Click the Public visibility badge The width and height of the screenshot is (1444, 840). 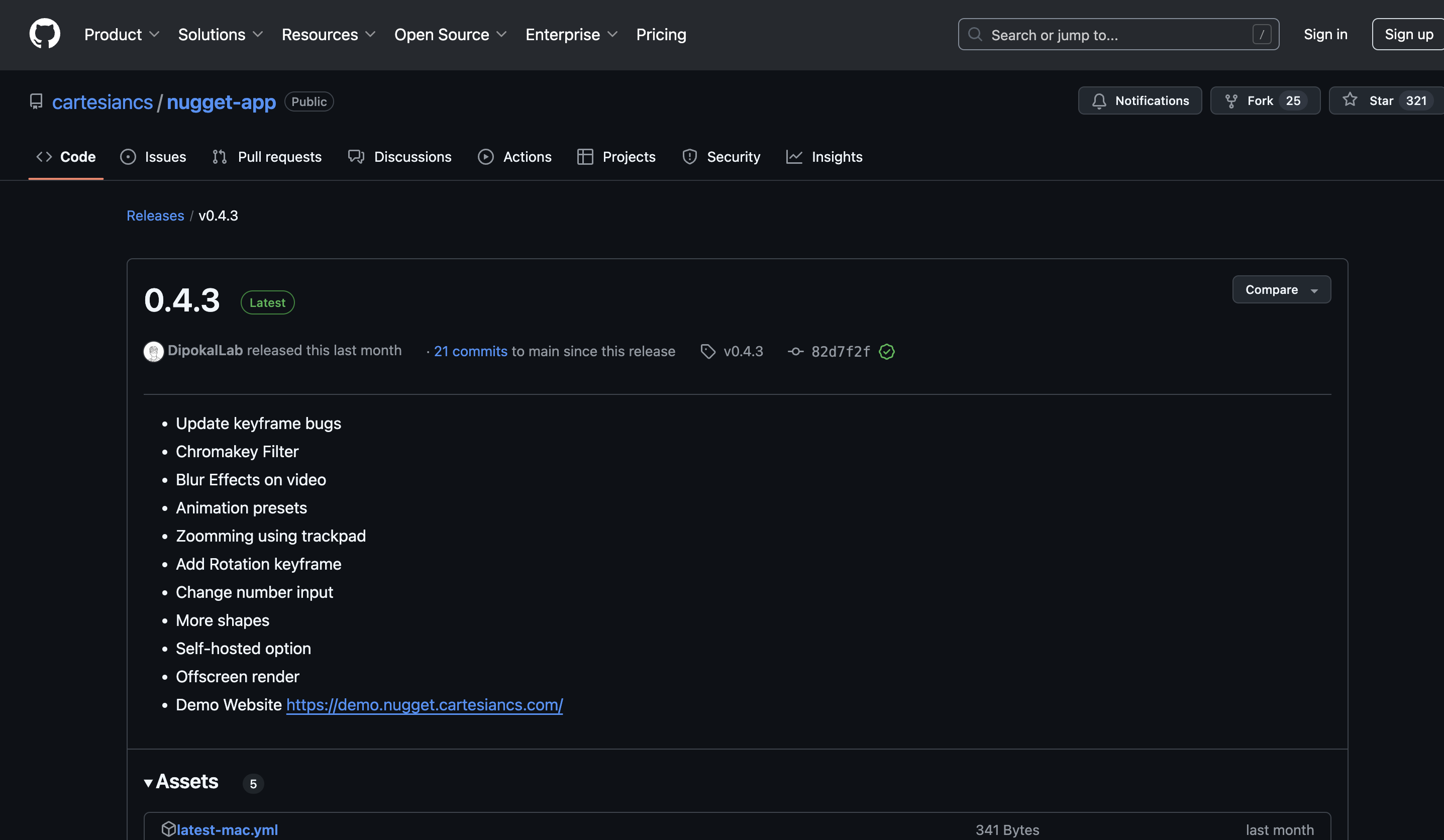click(x=309, y=101)
